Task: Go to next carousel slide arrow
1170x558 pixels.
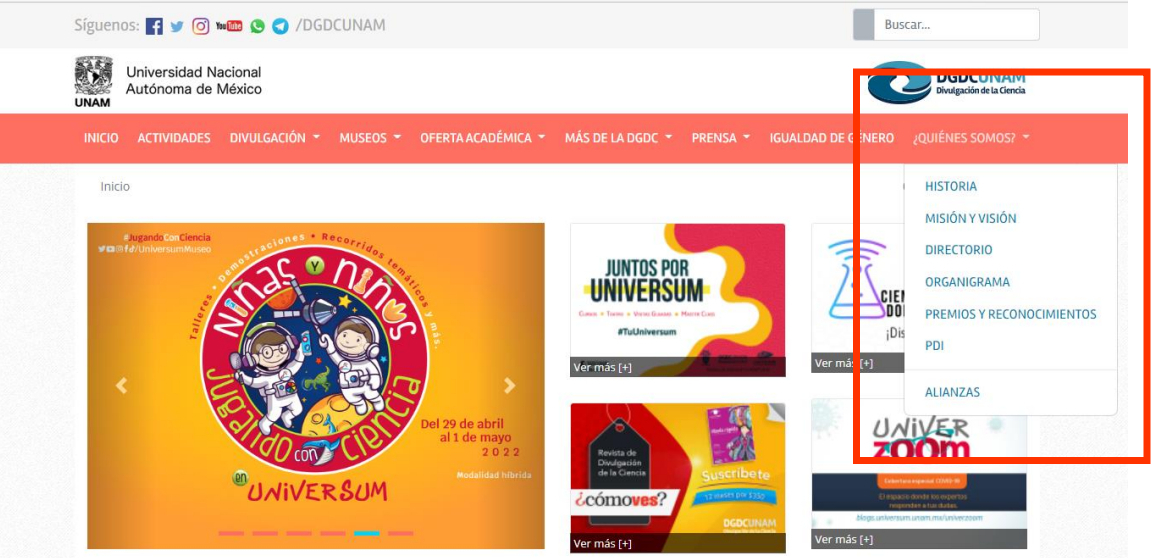Action: coord(510,385)
